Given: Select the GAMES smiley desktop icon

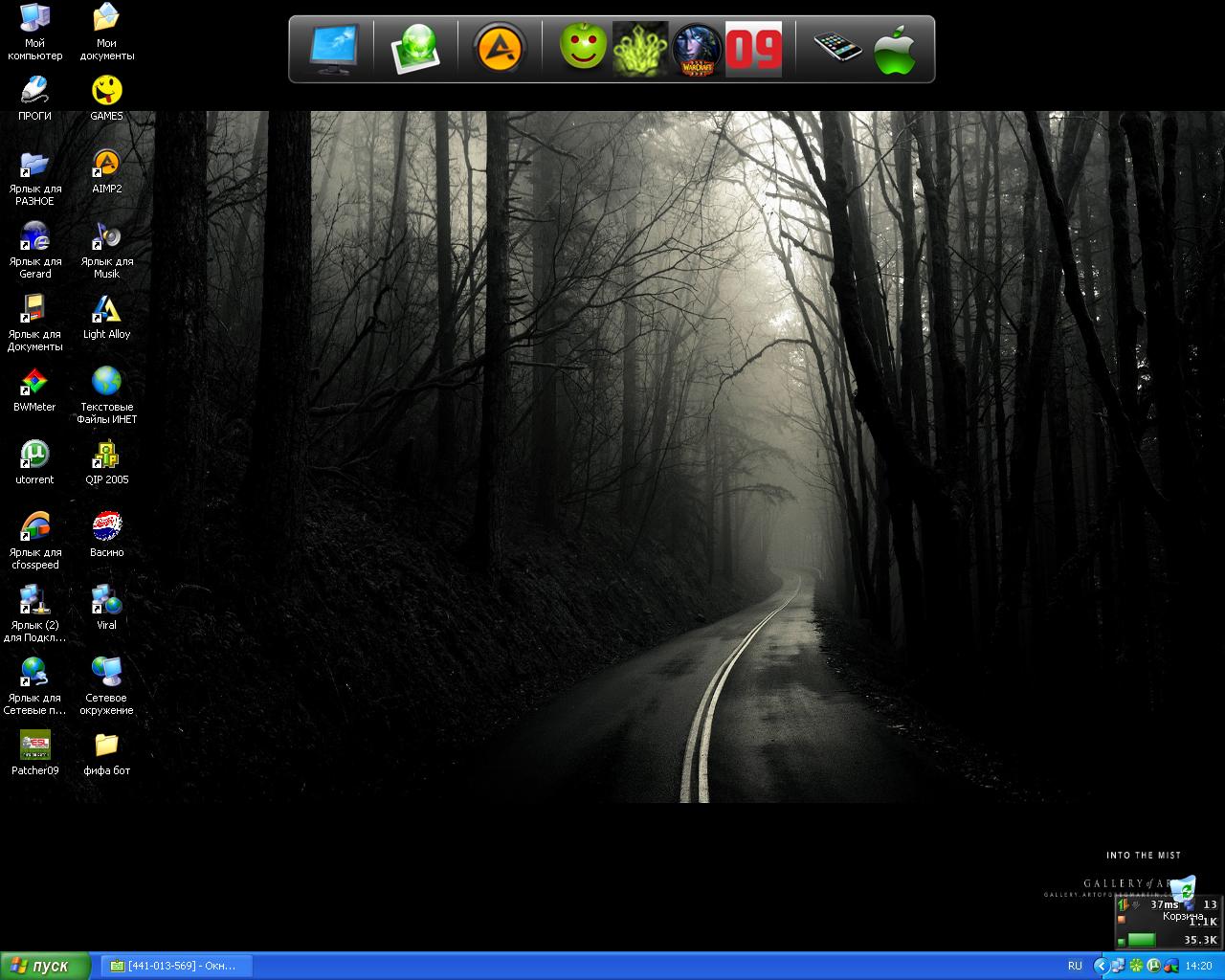Looking at the screenshot, I should [x=106, y=99].
